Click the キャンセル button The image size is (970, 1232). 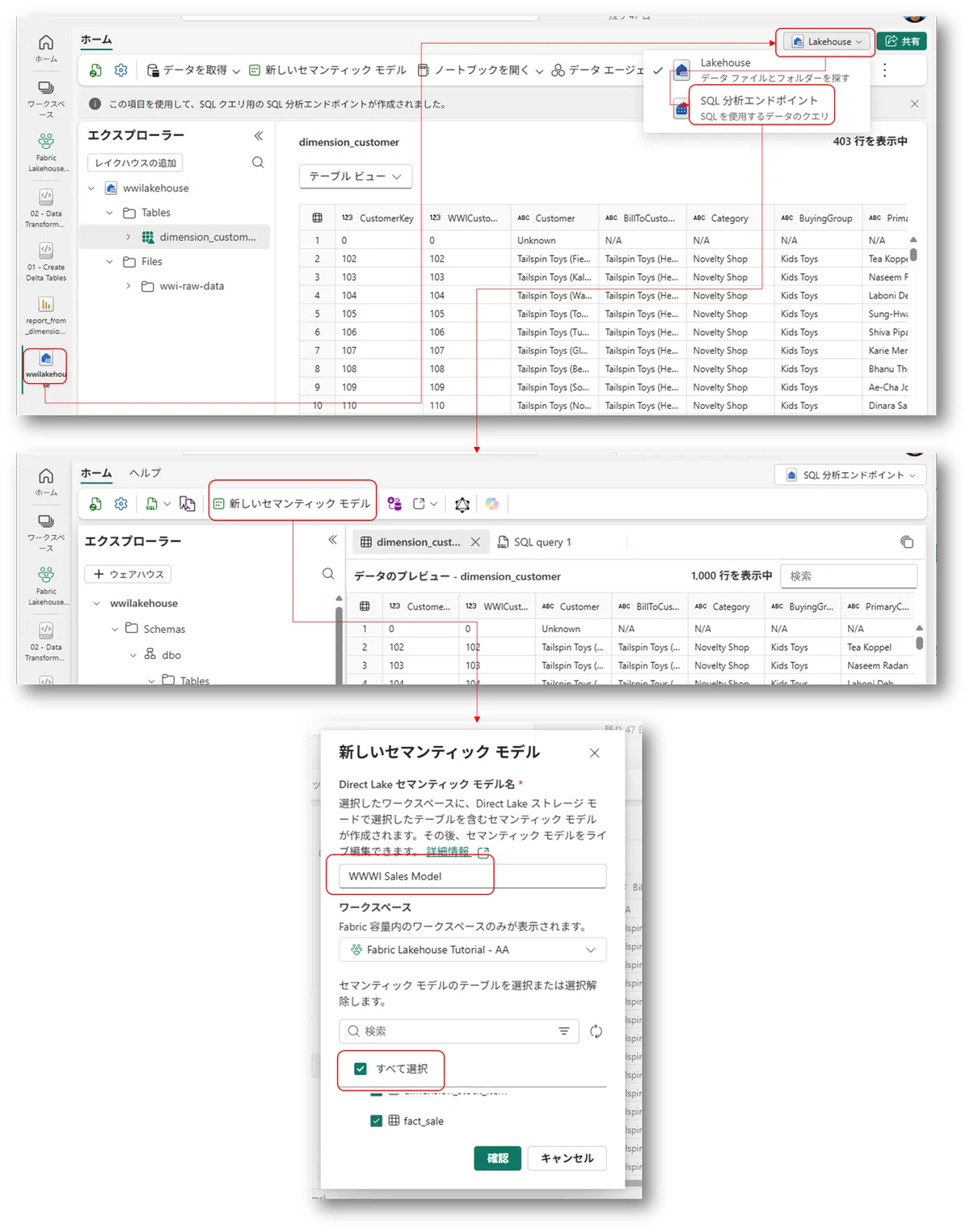pyautogui.click(x=567, y=1158)
